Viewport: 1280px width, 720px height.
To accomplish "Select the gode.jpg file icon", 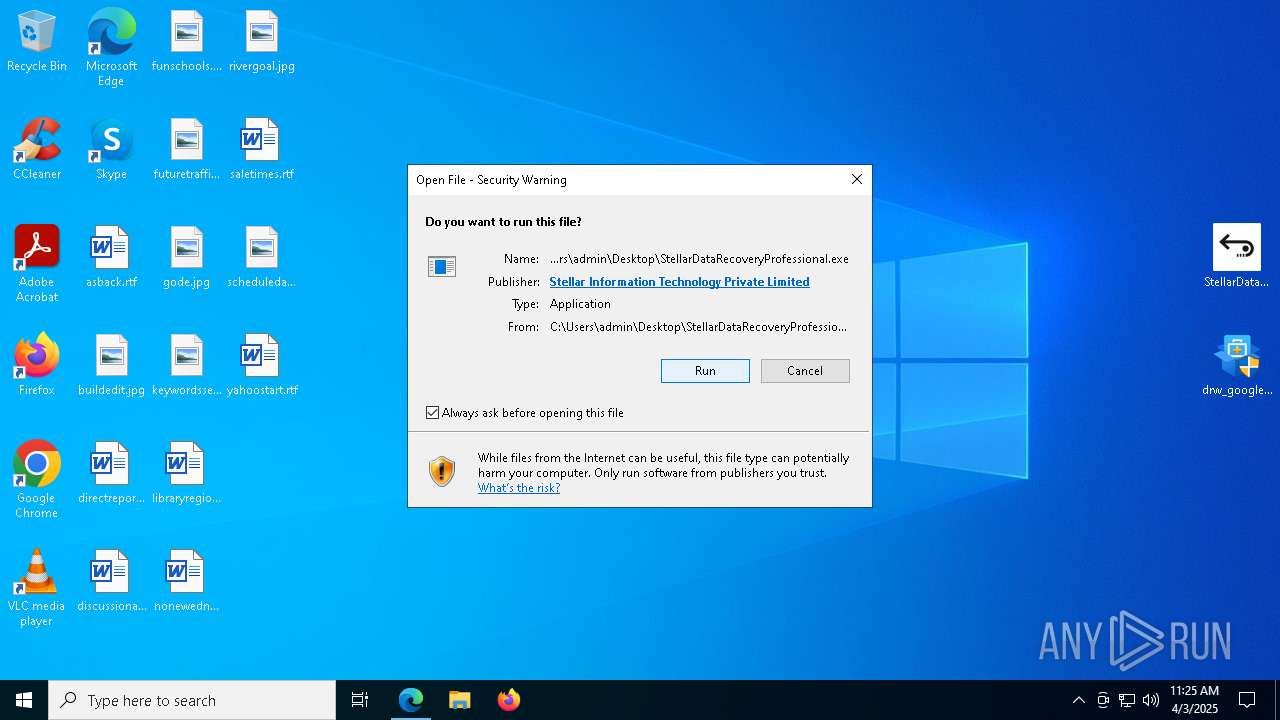I will tap(186, 257).
